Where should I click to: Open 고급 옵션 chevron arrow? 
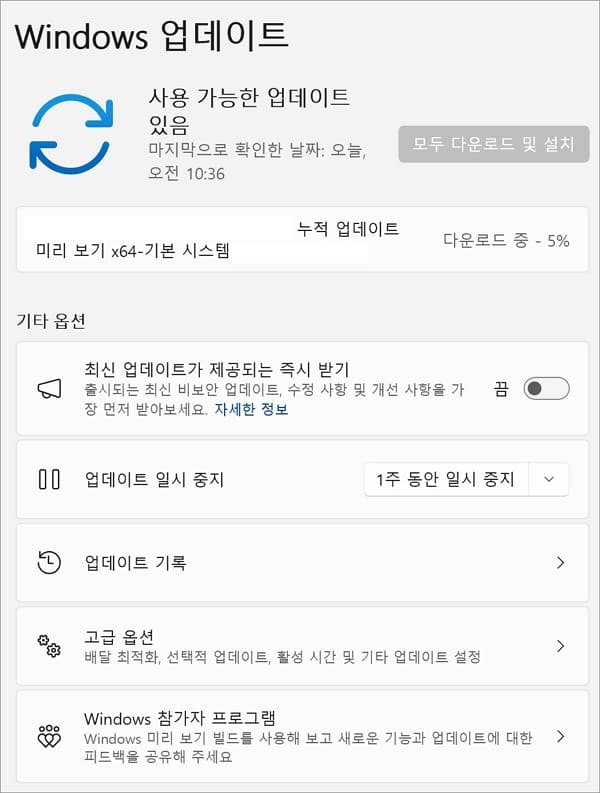pos(560,646)
